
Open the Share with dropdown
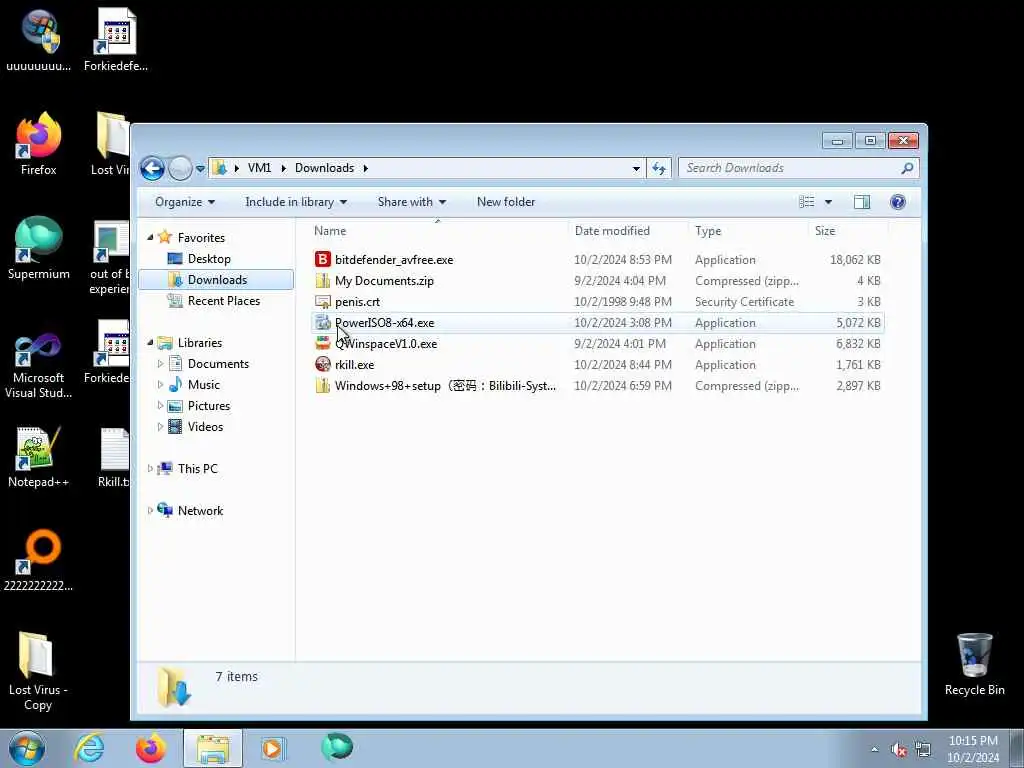point(411,202)
